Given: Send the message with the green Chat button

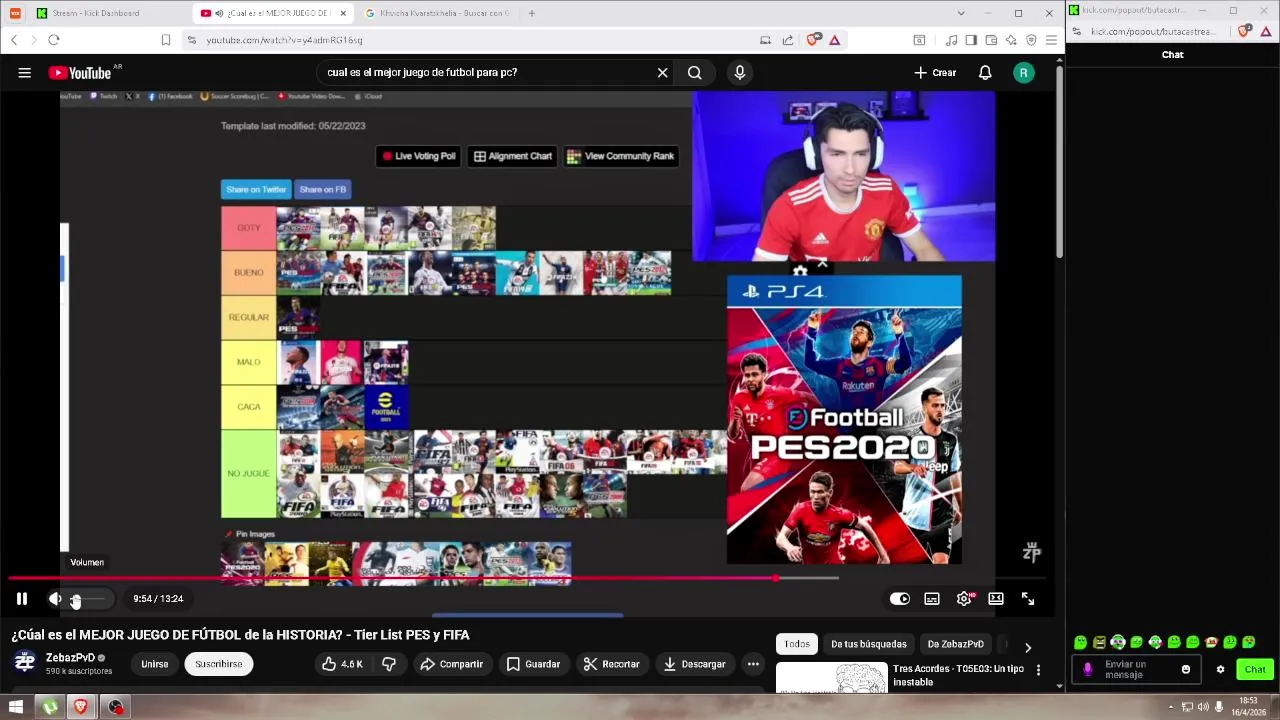Looking at the screenshot, I should point(1255,670).
